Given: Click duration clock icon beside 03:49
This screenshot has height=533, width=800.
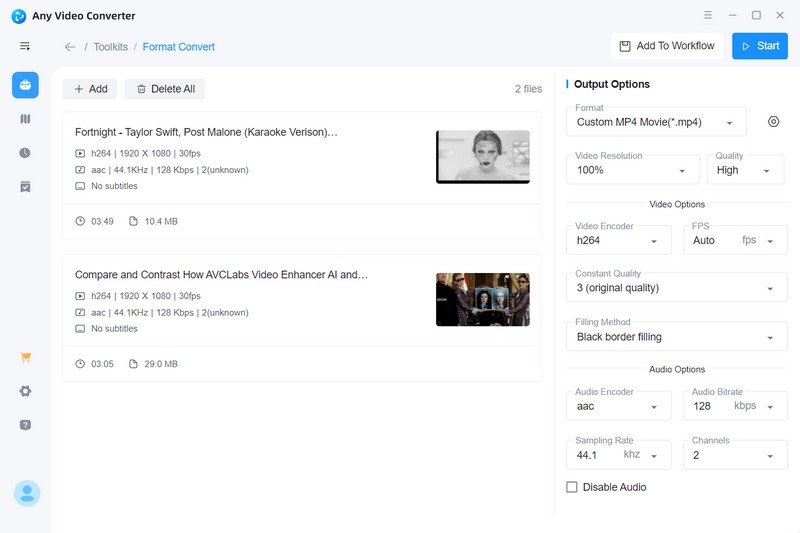Looking at the screenshot, I should coord(80,221).
